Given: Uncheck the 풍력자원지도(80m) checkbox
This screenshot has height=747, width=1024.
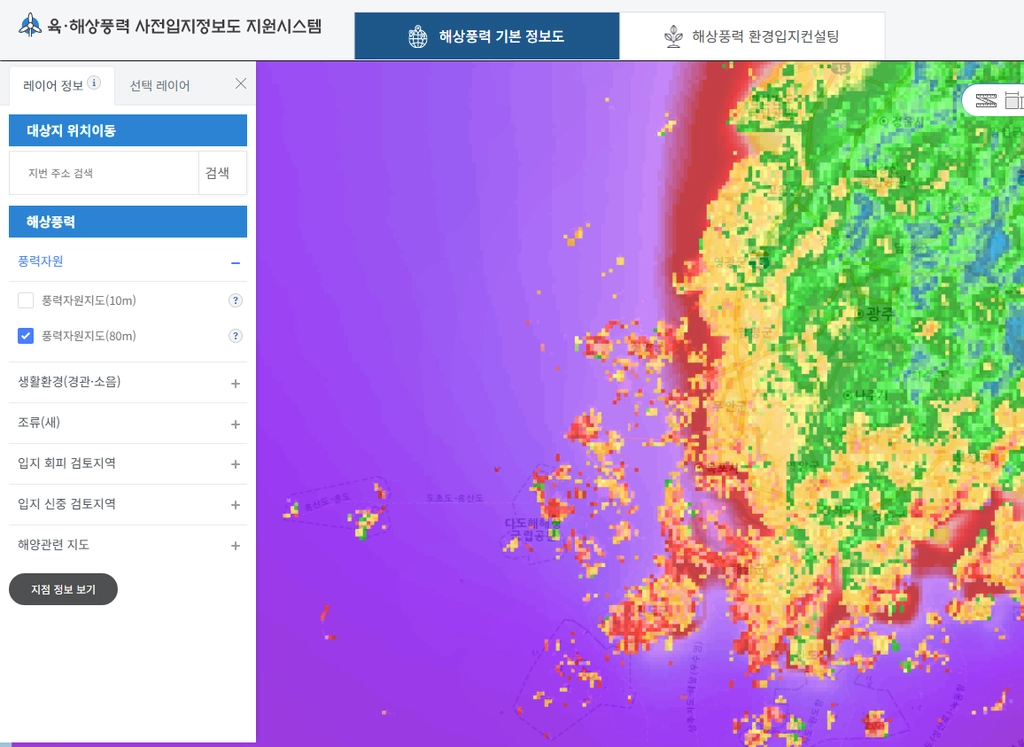Looking at the screenshot, I should pyautogui.click(x=25, y=336).
